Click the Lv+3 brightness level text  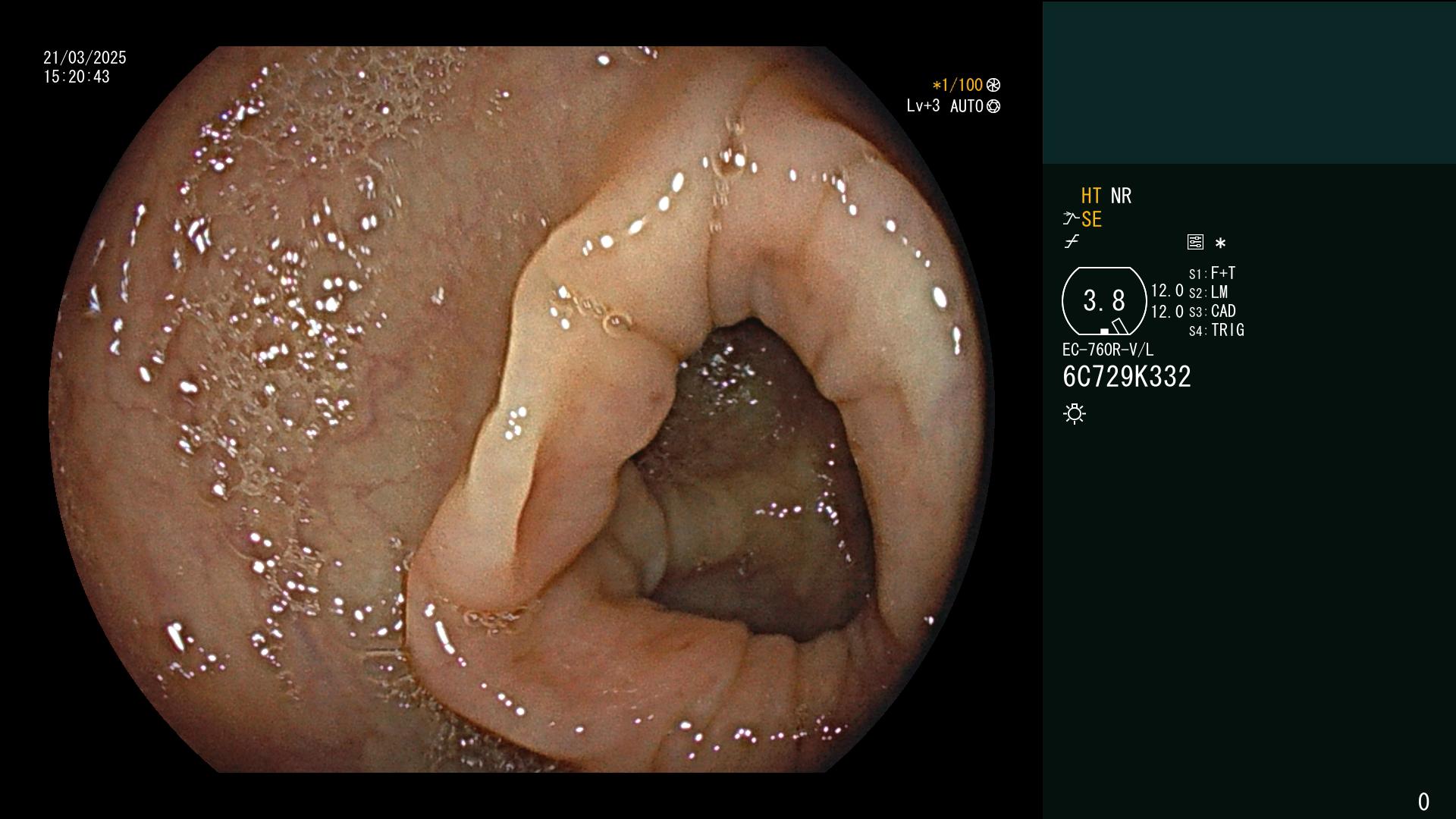click(923, 105)
